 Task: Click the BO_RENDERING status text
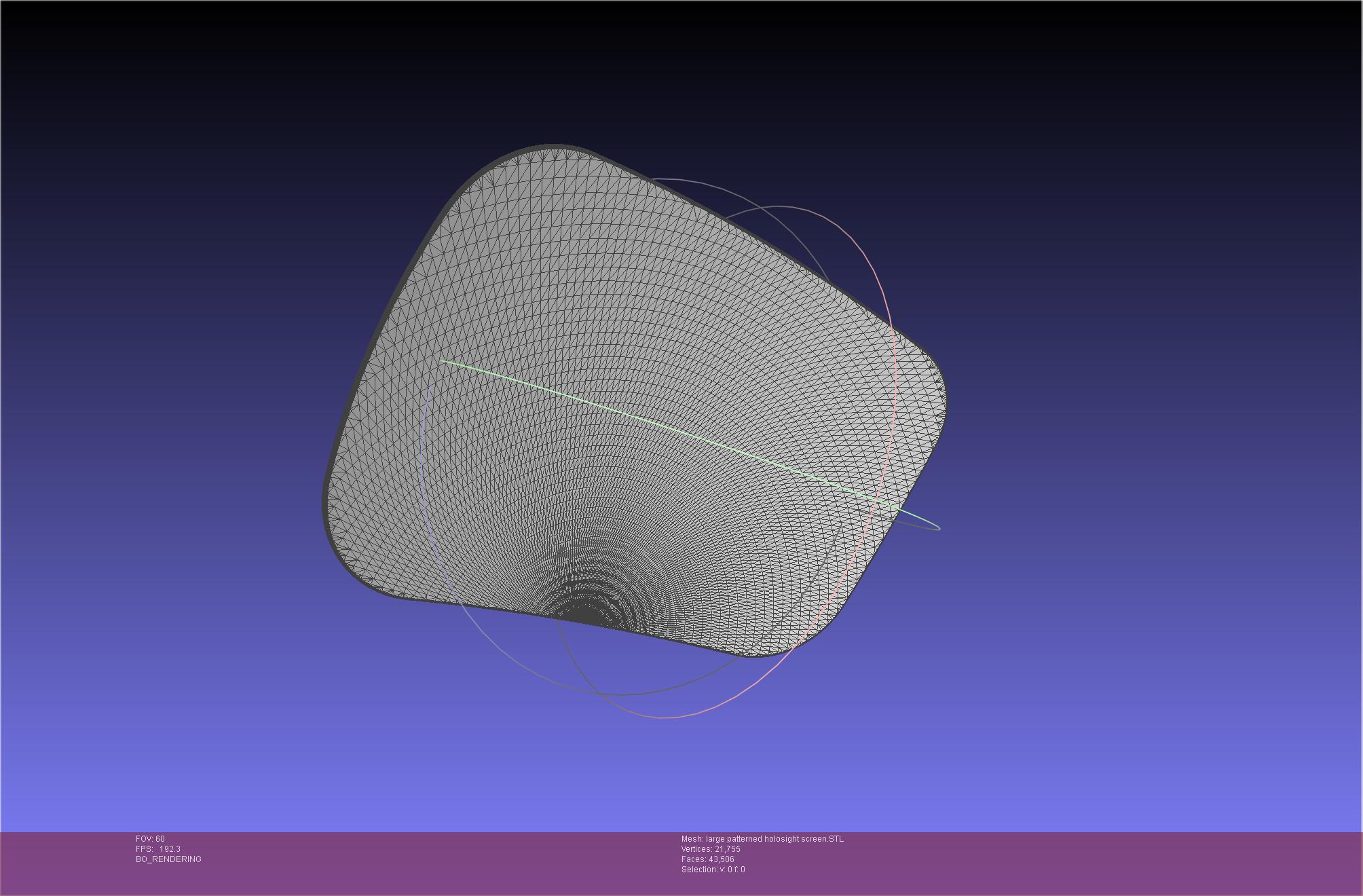[168, 859]
